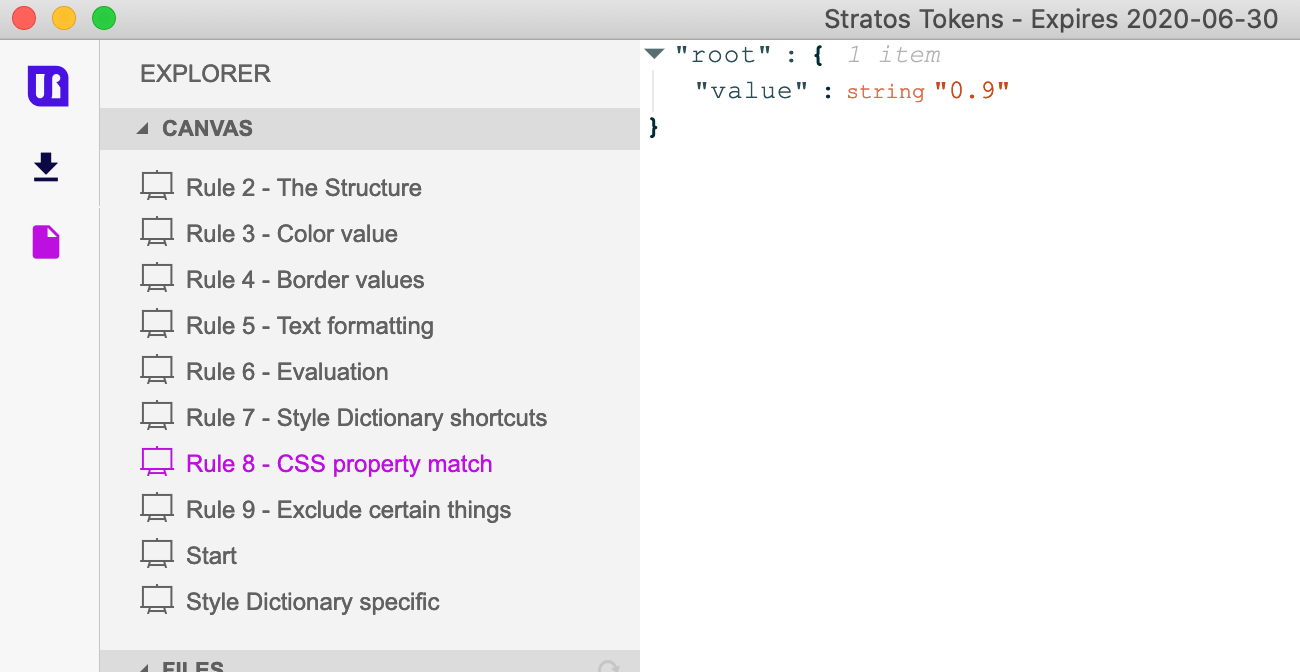The height and width of the screenshot is (672, 1300).
Task: Click the CANVAS section header label
Action: 207,129
